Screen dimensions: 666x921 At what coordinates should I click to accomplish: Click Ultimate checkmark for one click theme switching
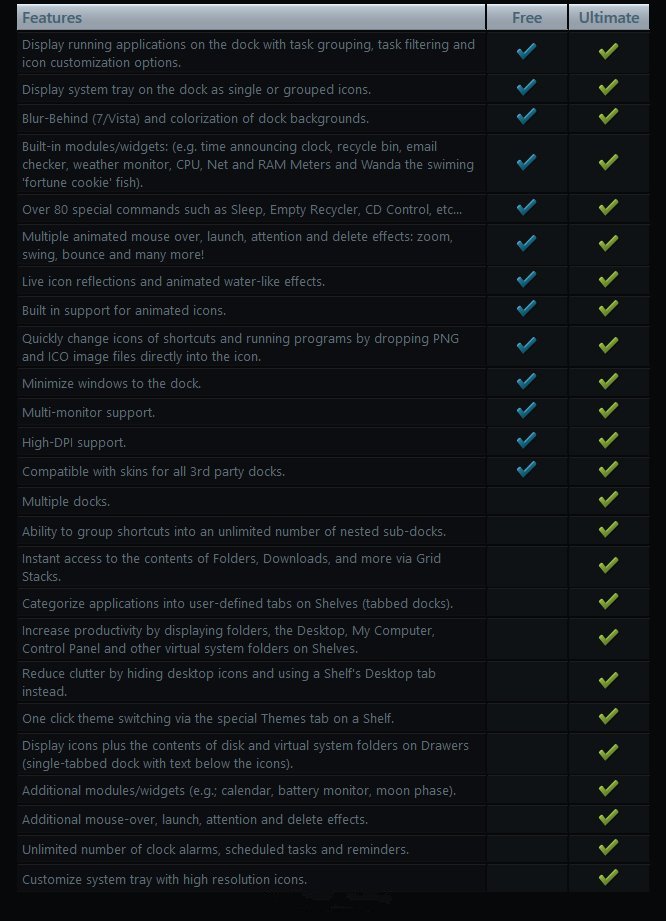[608, 717]
